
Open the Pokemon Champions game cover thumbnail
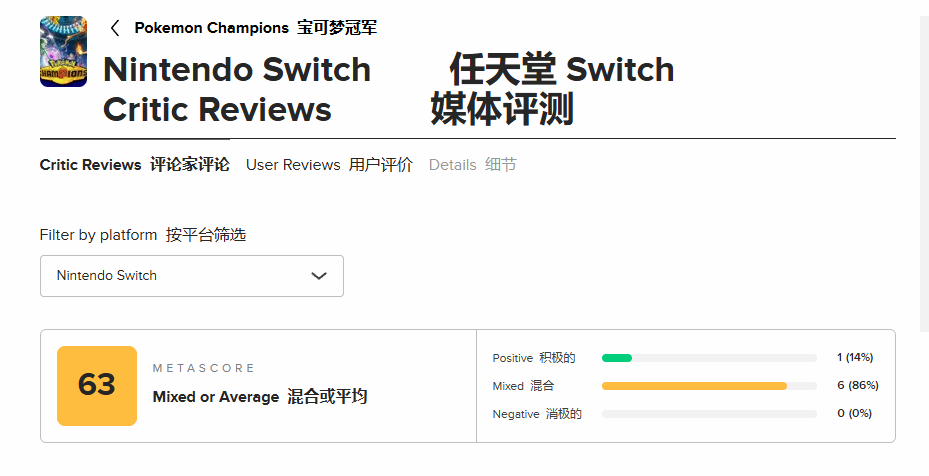63,52
